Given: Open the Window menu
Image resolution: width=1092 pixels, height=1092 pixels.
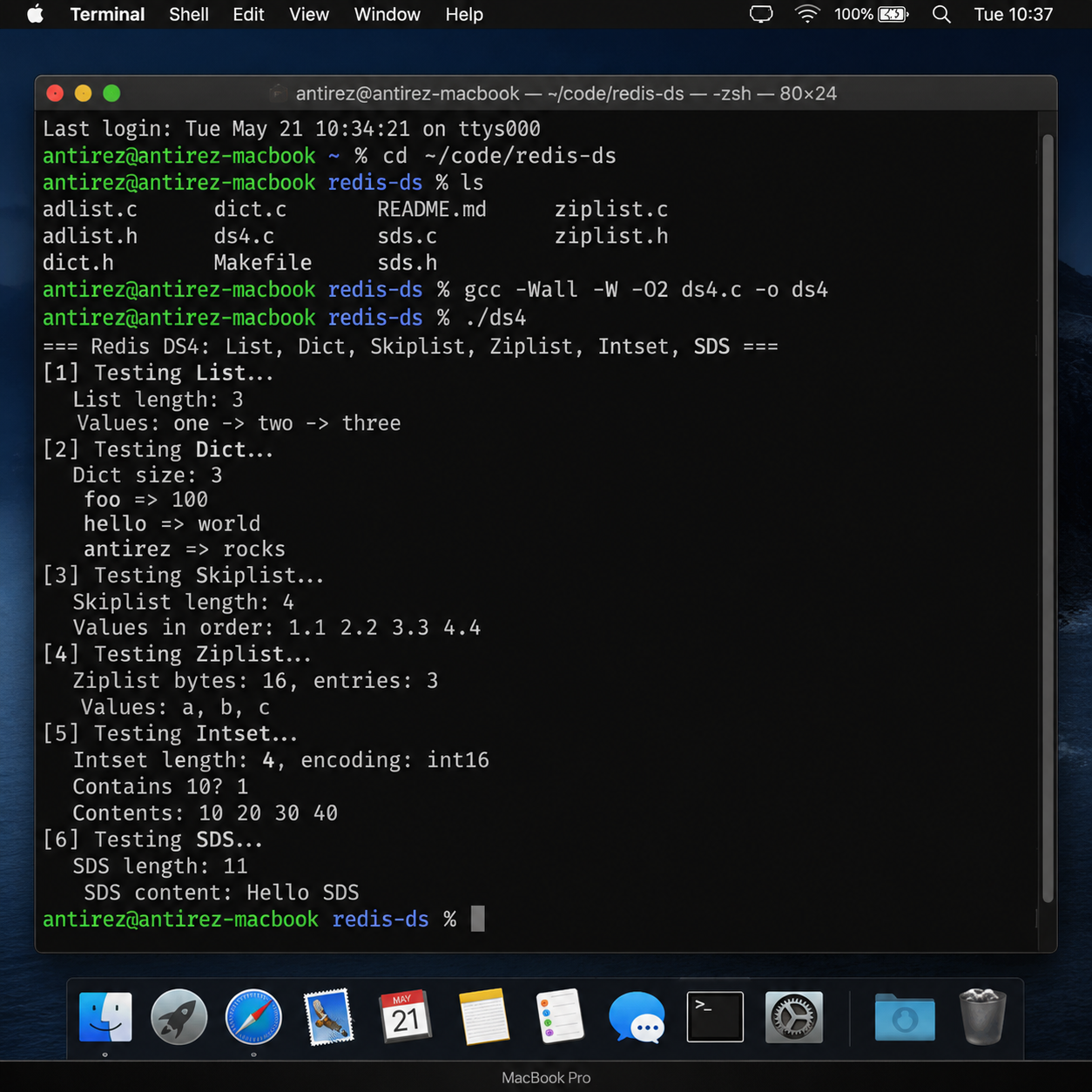Looking at the screenshot, I should pos(387,15).
